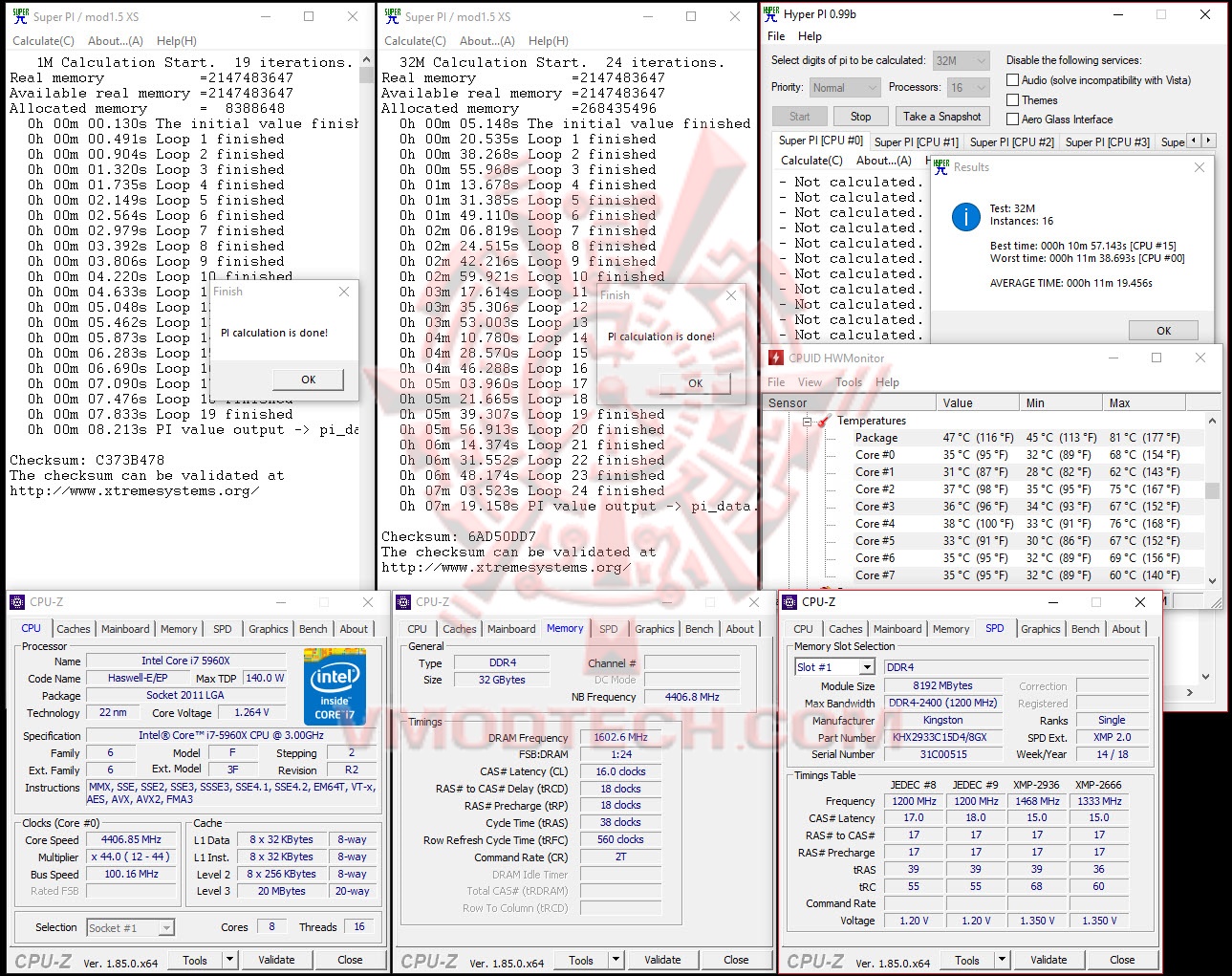Click the right tab-scroll arrow in Hyper PI
This screenshot has height=976, width=1232.
point(1208,141)
